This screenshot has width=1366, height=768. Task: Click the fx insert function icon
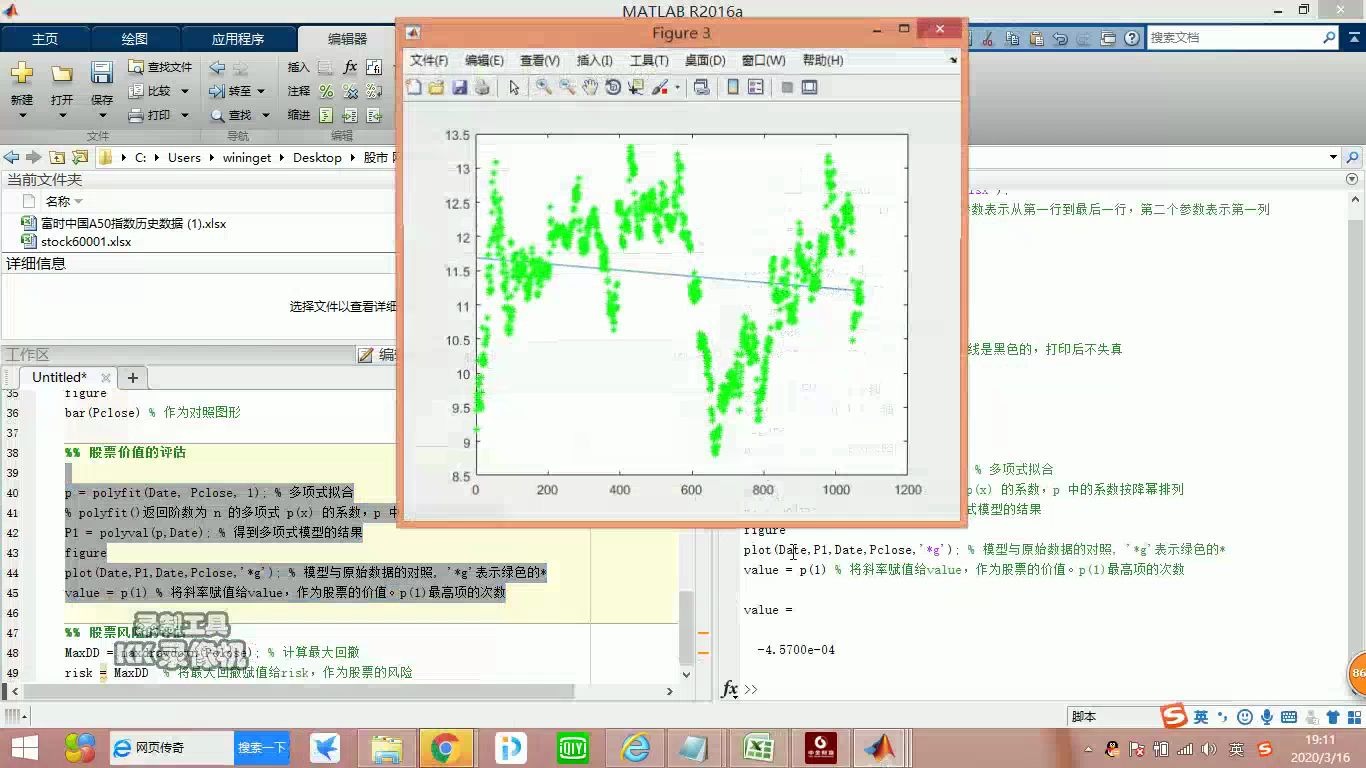point(350,67)
